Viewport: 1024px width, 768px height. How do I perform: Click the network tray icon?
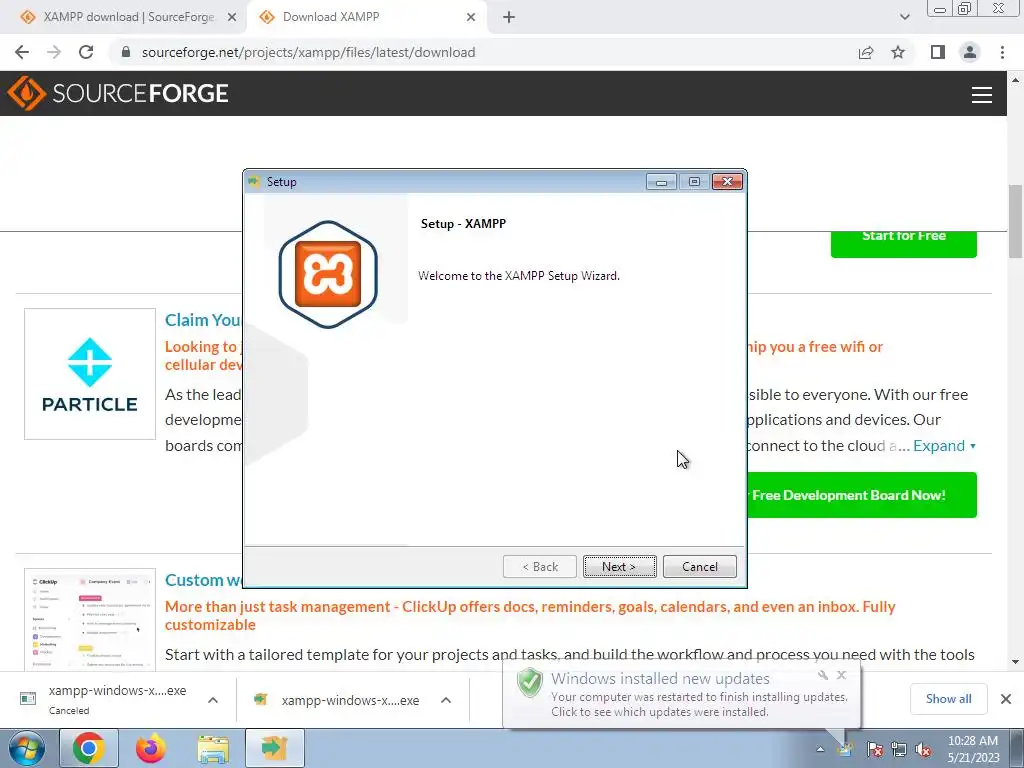[x=899, y=750]
